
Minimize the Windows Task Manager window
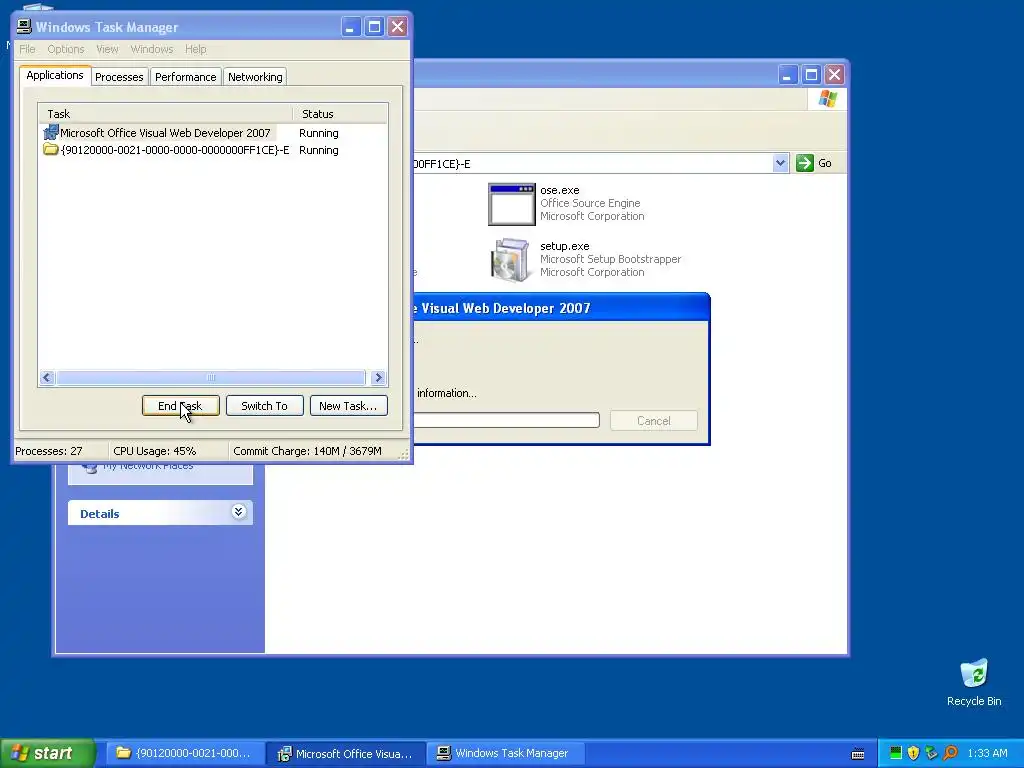351,27
